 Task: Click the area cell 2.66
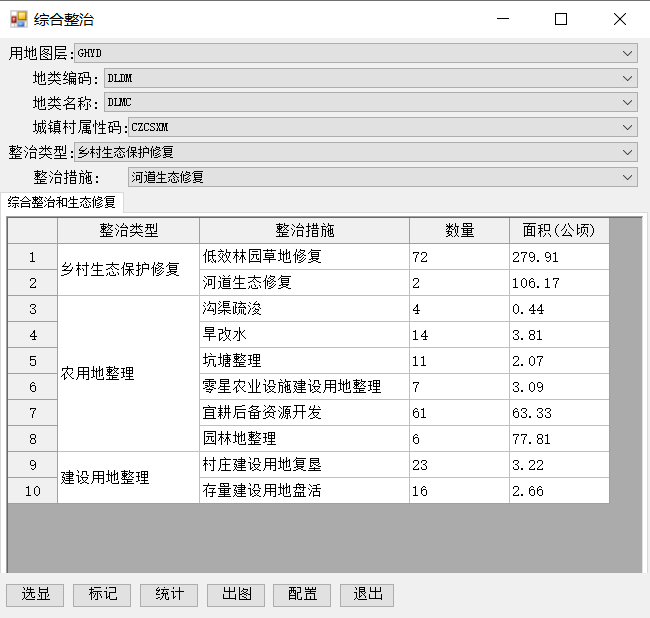click(x=559, y=491)
